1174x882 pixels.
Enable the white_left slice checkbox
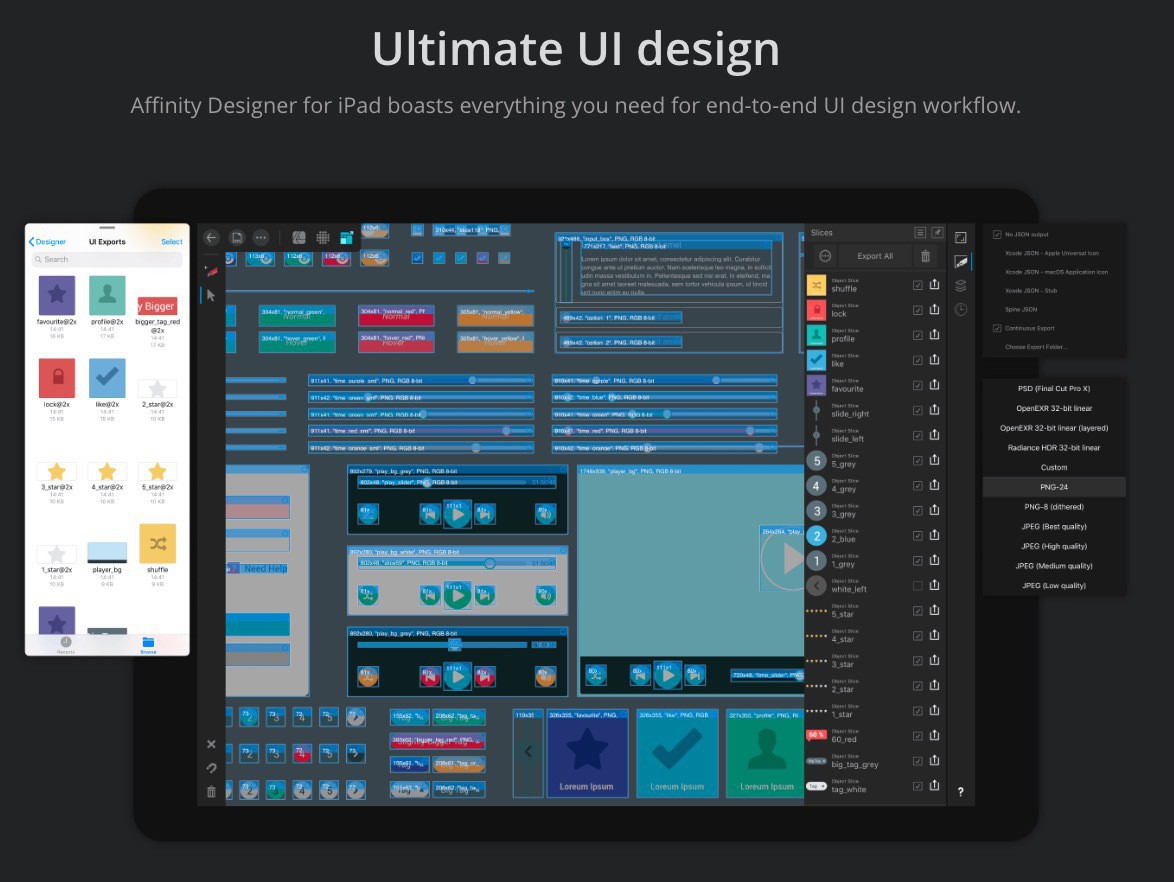point(918,586)
